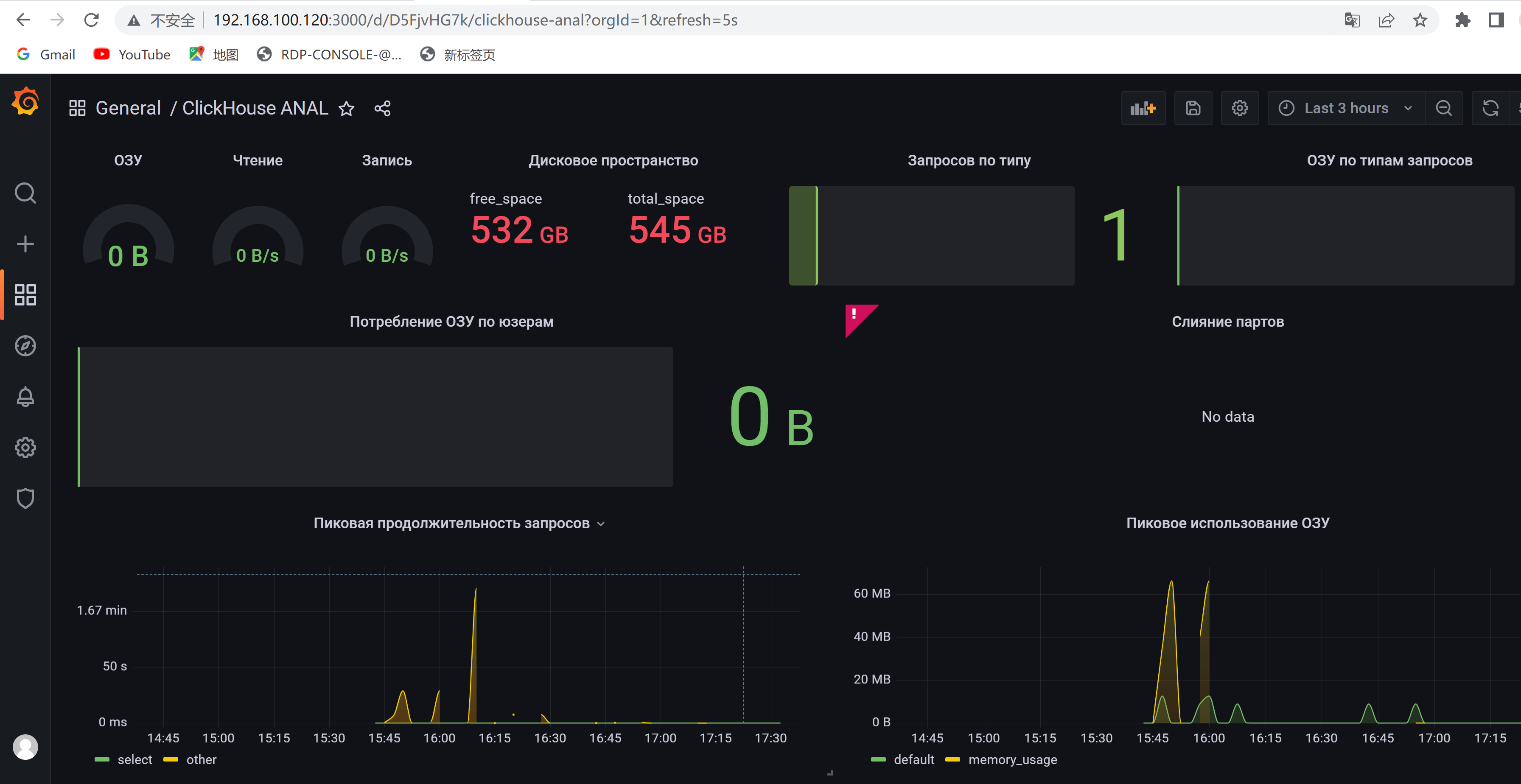Click the Create plus icon in sidebar
1521x784 pixels.
(x=25, y=244)
